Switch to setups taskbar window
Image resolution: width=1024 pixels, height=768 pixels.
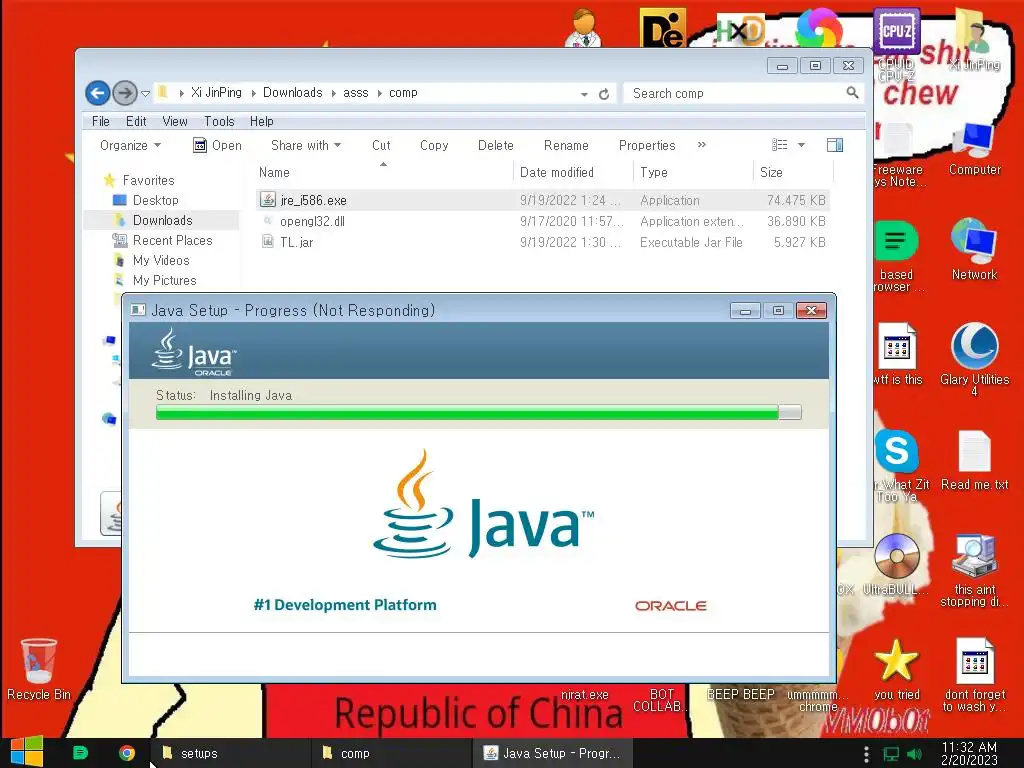tap(229, 753)
